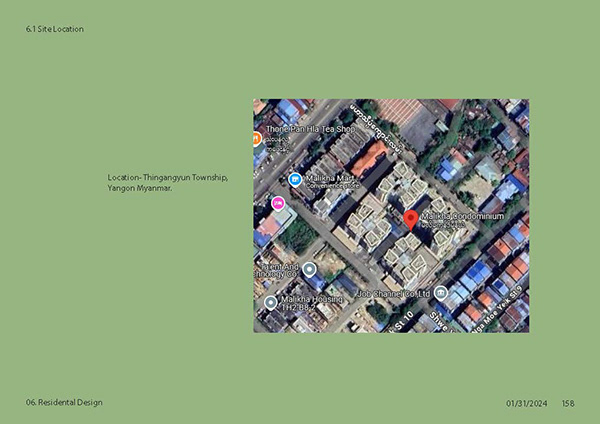
Task: Select the "06. Residental Design" footer text
Action: click(x=64, y=402)
